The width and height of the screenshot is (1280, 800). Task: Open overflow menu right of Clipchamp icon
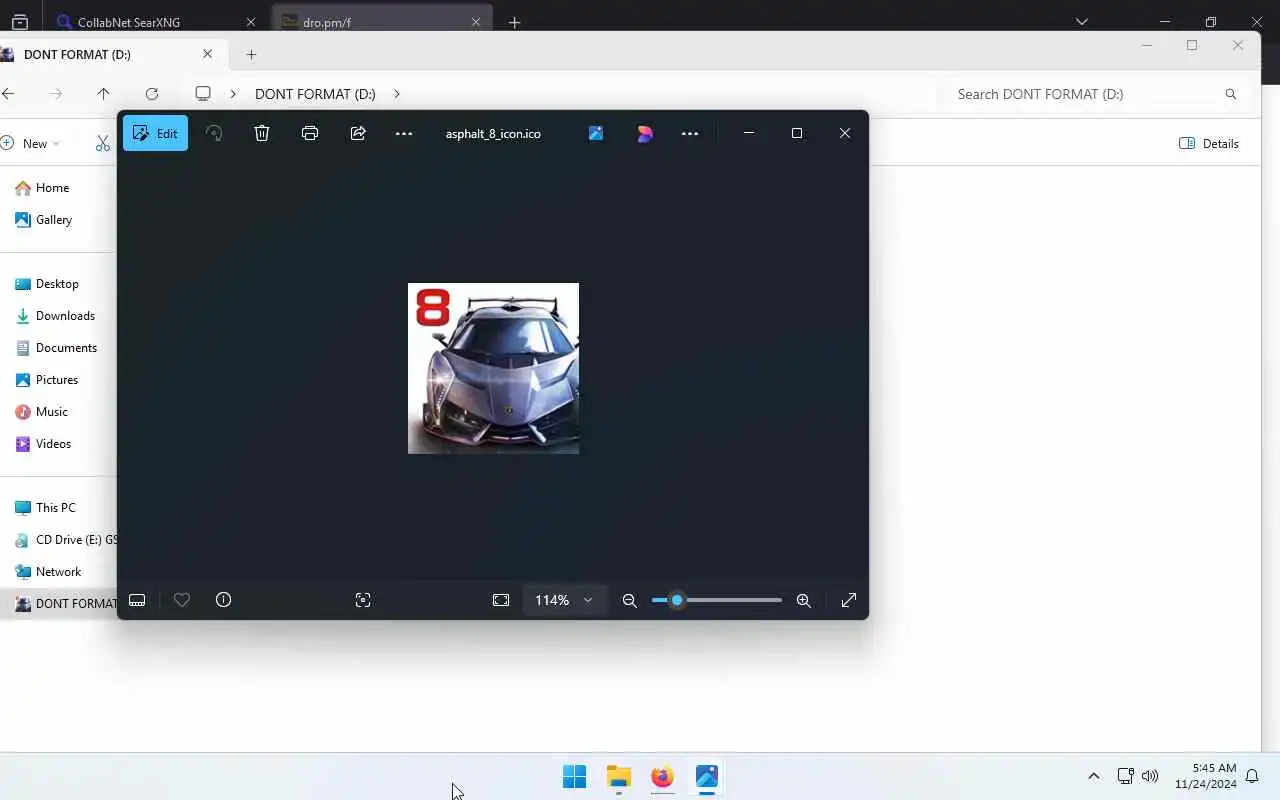pyautogui.click(x=690, y=133)
